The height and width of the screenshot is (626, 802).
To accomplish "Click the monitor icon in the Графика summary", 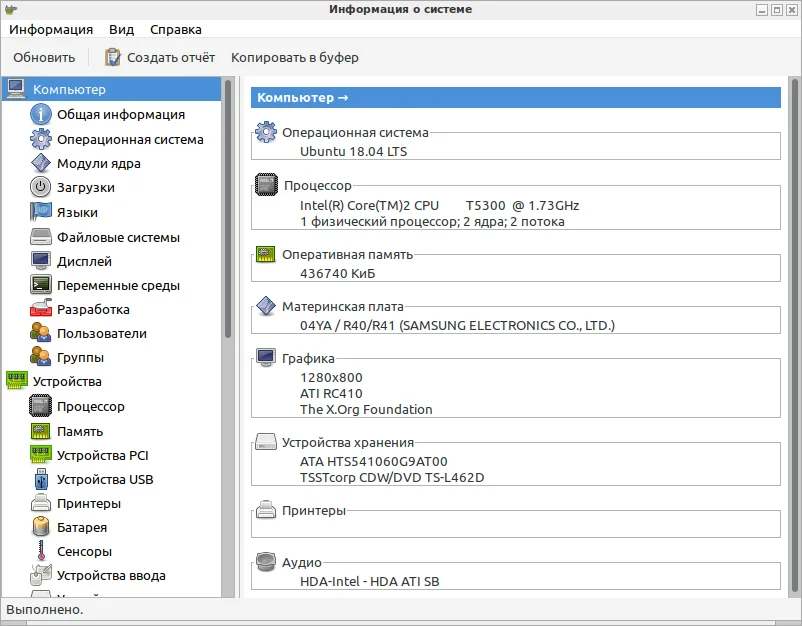I will 265,357.
